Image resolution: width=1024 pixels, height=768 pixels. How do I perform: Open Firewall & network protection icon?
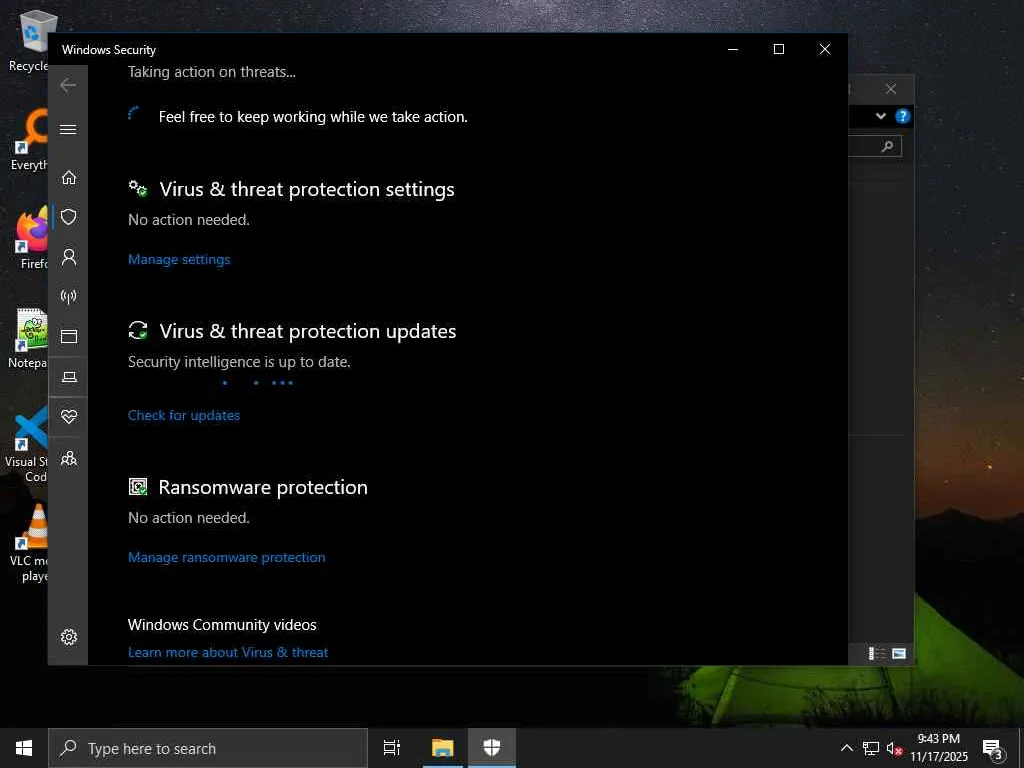click(69, 297)
